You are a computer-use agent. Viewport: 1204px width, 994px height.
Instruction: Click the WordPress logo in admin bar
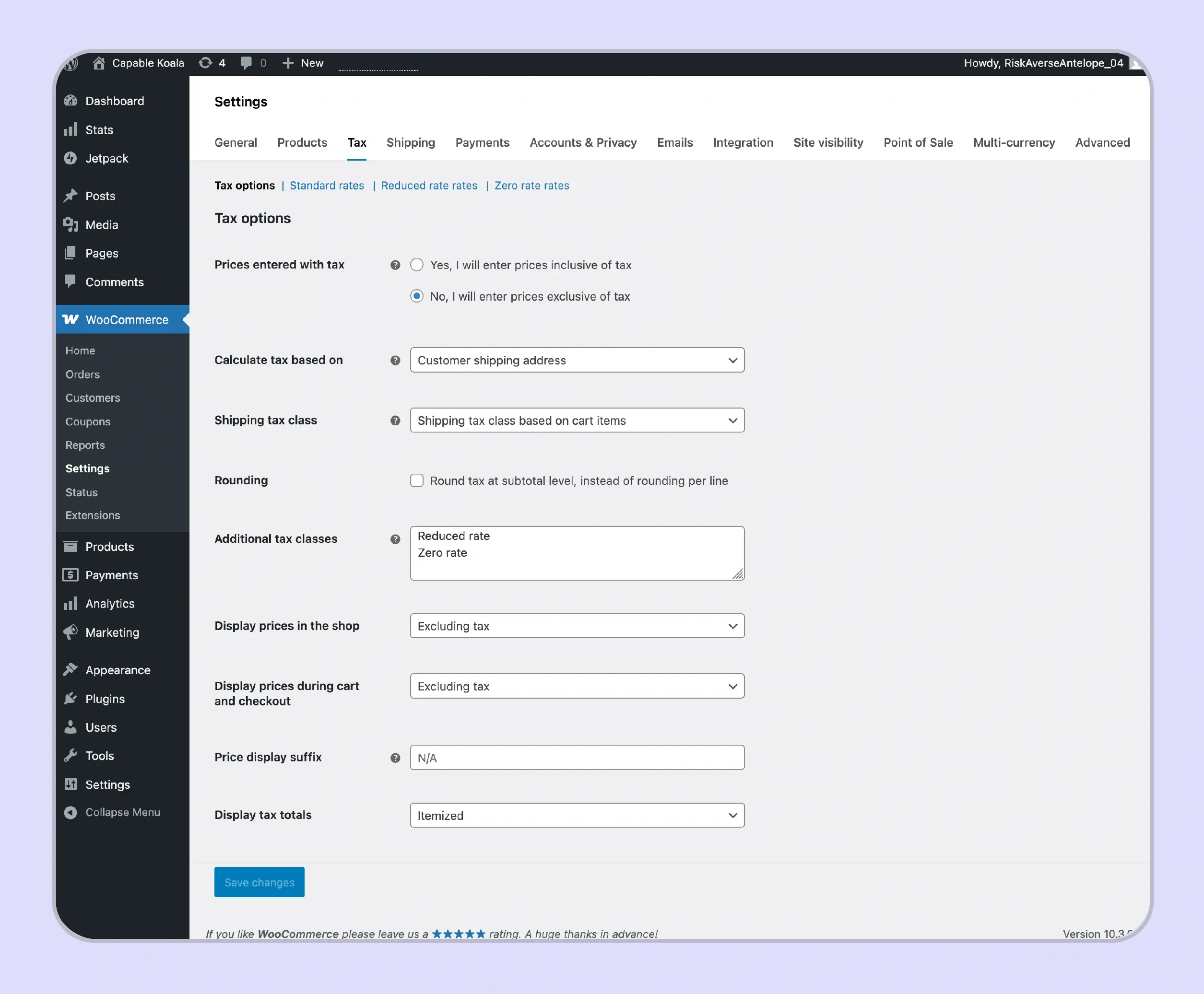pyautogui.click(x=71, y=63)
